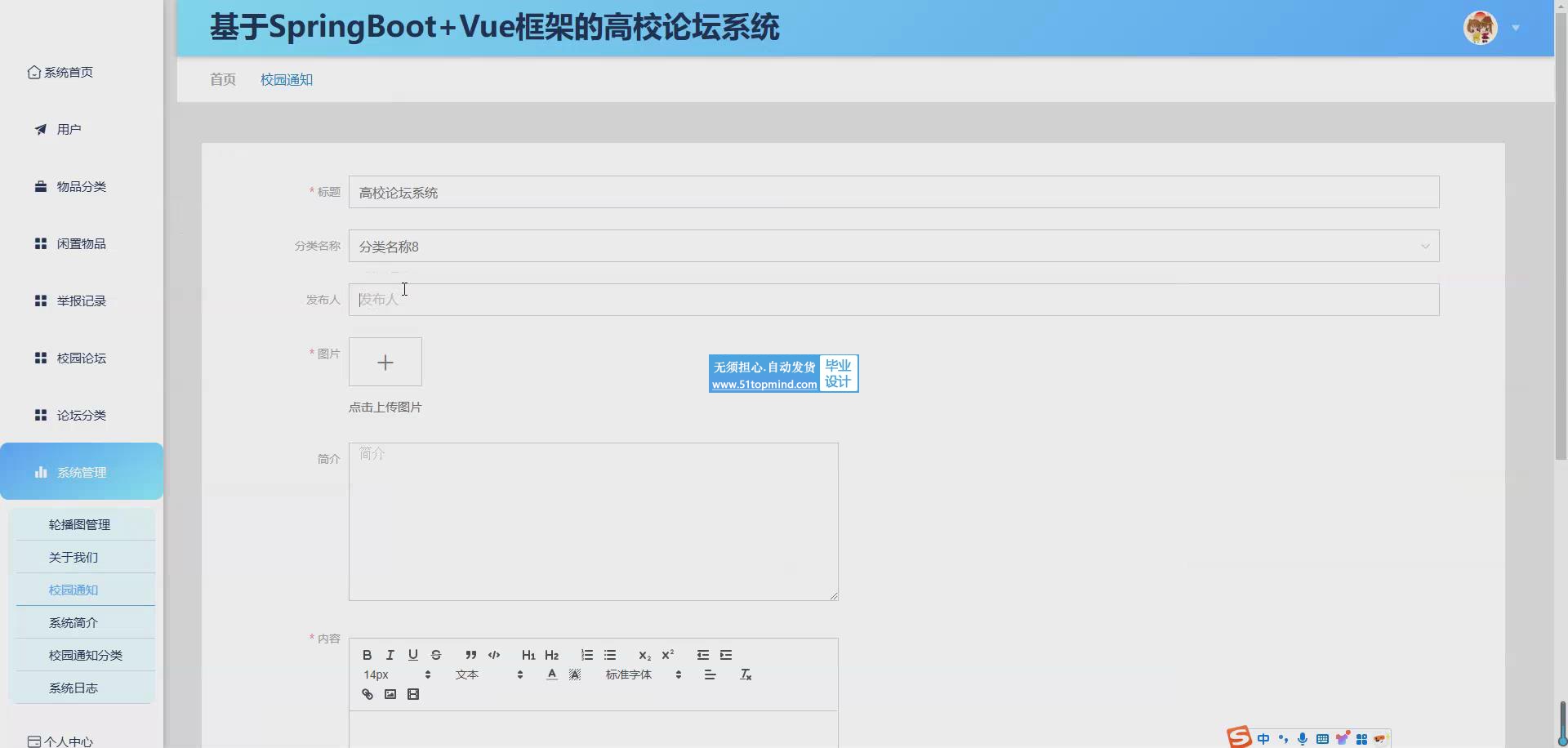Insert an image into the content editor
The height and width of the screenshot is (748, 1568).
(x=390, y=694)
